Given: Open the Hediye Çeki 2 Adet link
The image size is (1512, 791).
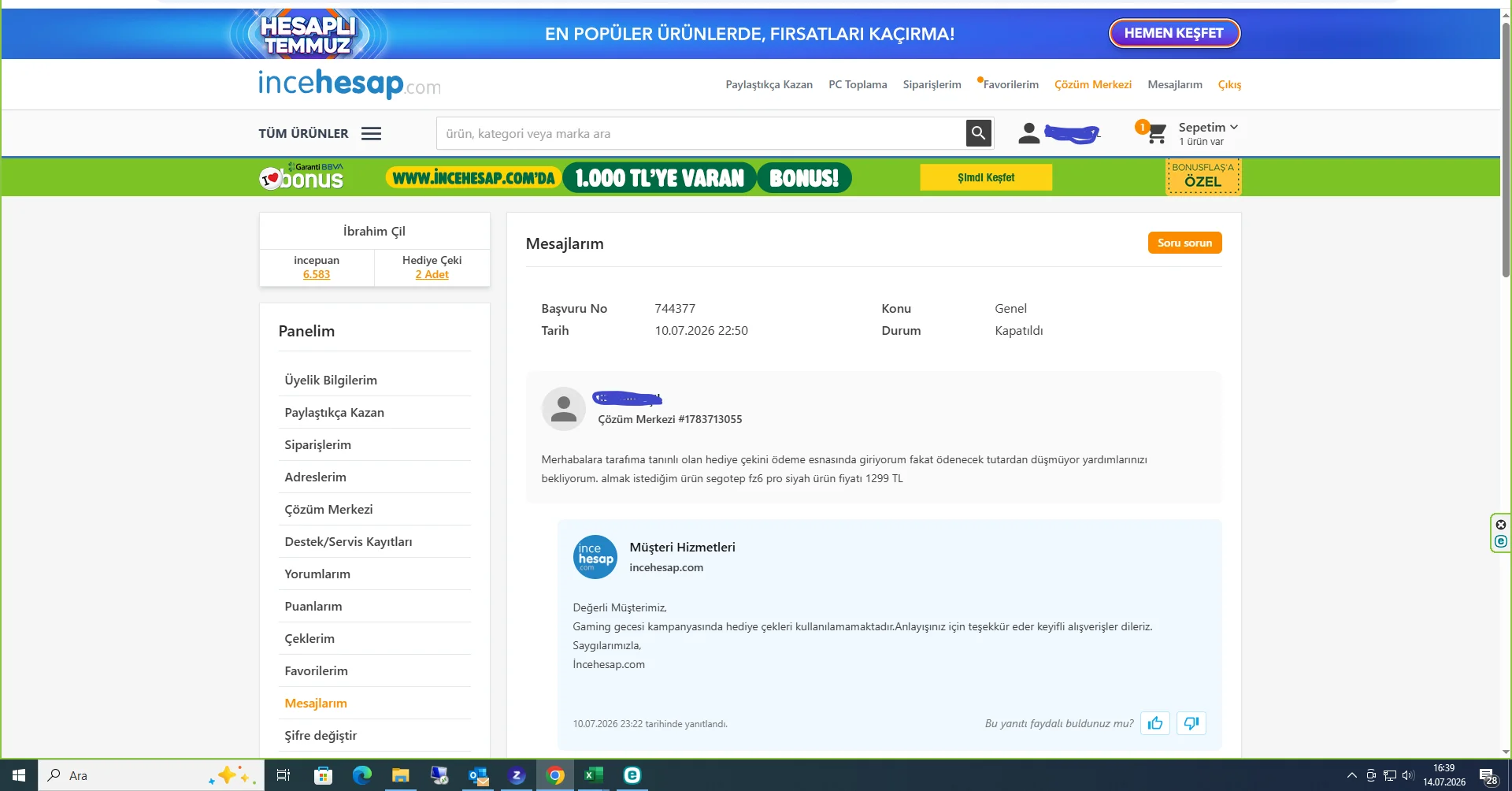Looking at the screenshot, I should pos(432,274).
